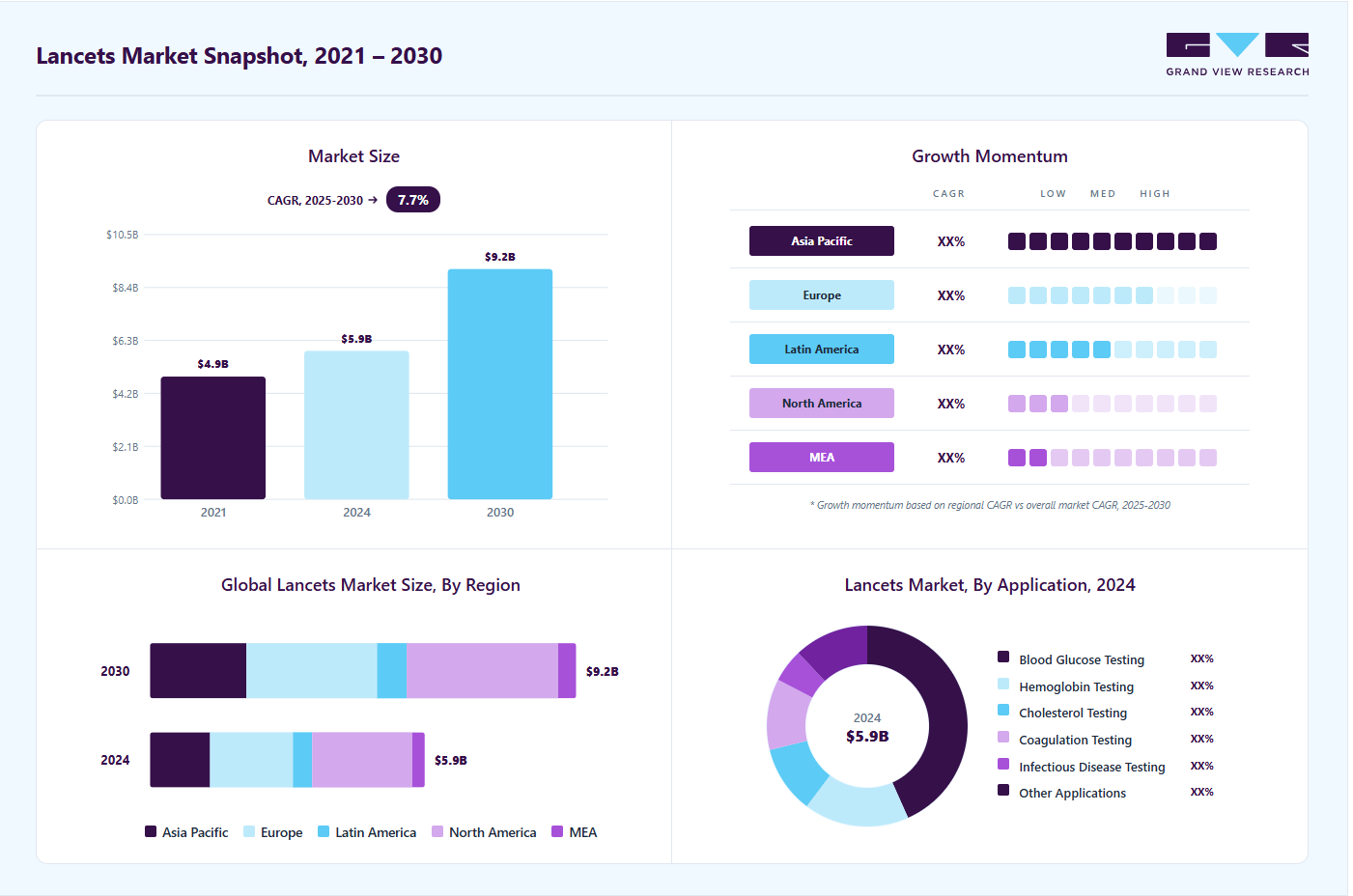Click the North America legend swatch
Viewport: 1353px width, 896px height.
pyautogui.click(x=437, y=831)
